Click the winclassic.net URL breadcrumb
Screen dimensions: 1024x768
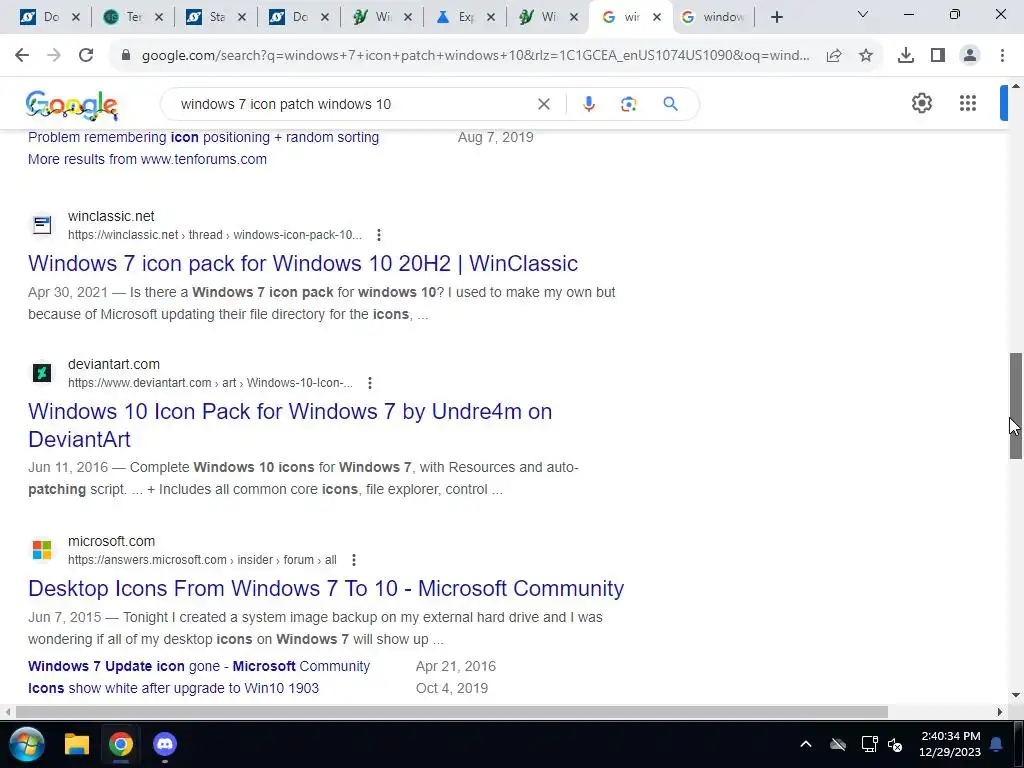[x=215, y=235]
